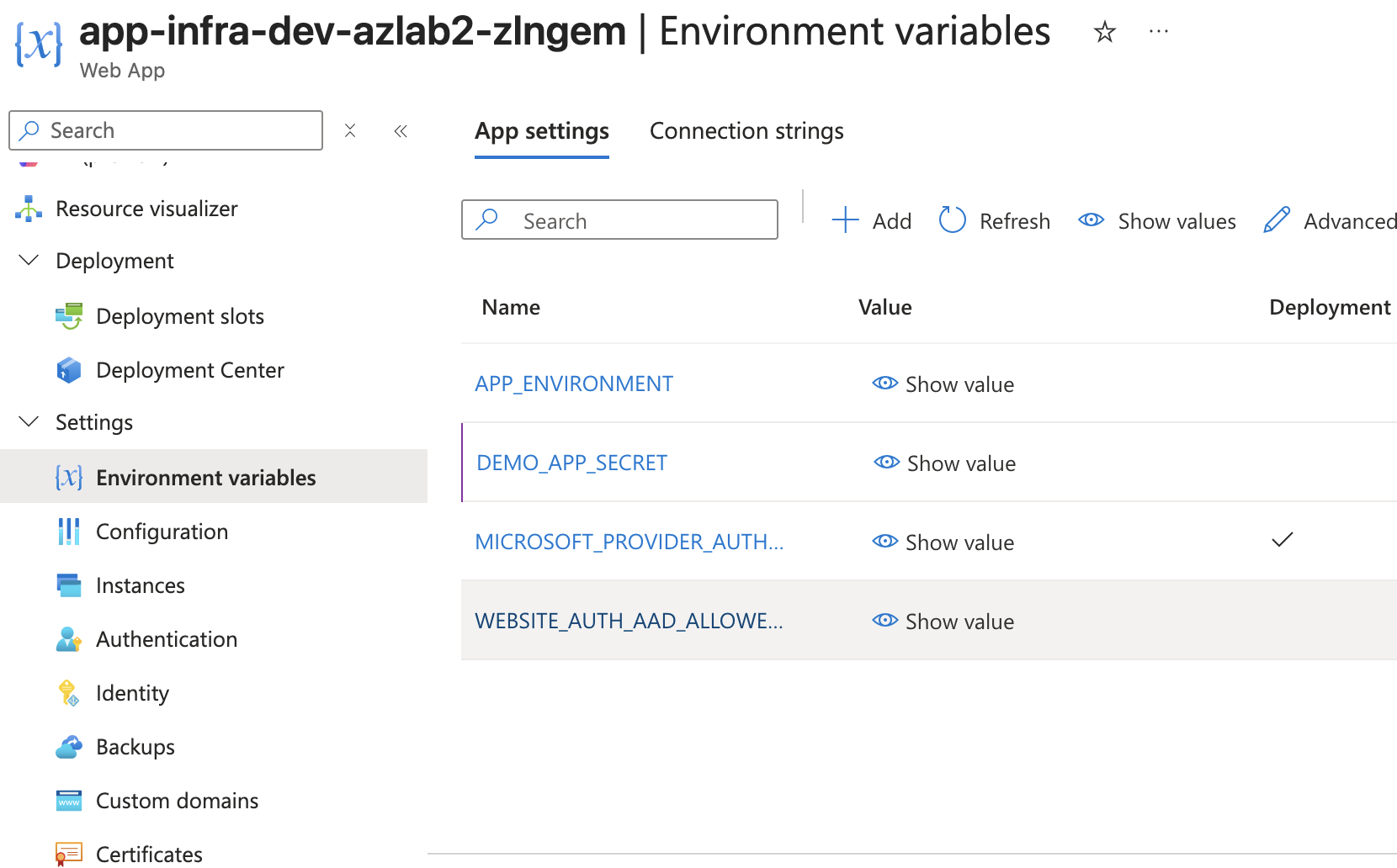Image resolution: width=1397 pixels, height=868 pixels.
Task: Switch to the Connection strings tab
Action: (x=746, y=131)
